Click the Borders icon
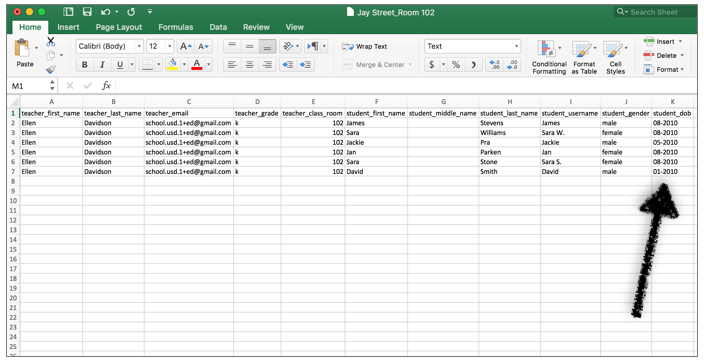Image resolution: width=704 pixels, height=364 pixels. [x=147, y=65]
